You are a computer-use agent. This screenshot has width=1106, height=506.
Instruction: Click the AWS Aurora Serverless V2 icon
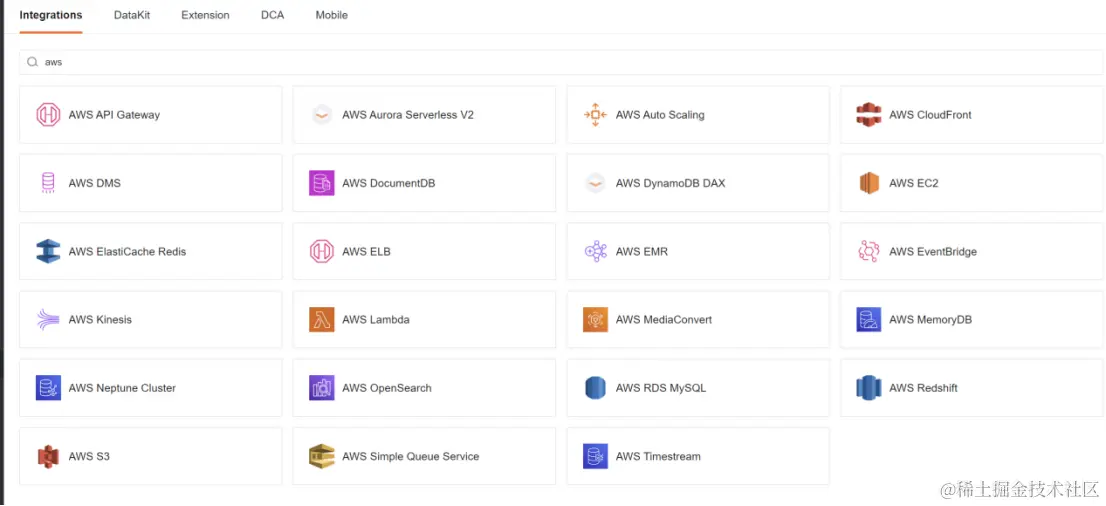tap(322, 114)
